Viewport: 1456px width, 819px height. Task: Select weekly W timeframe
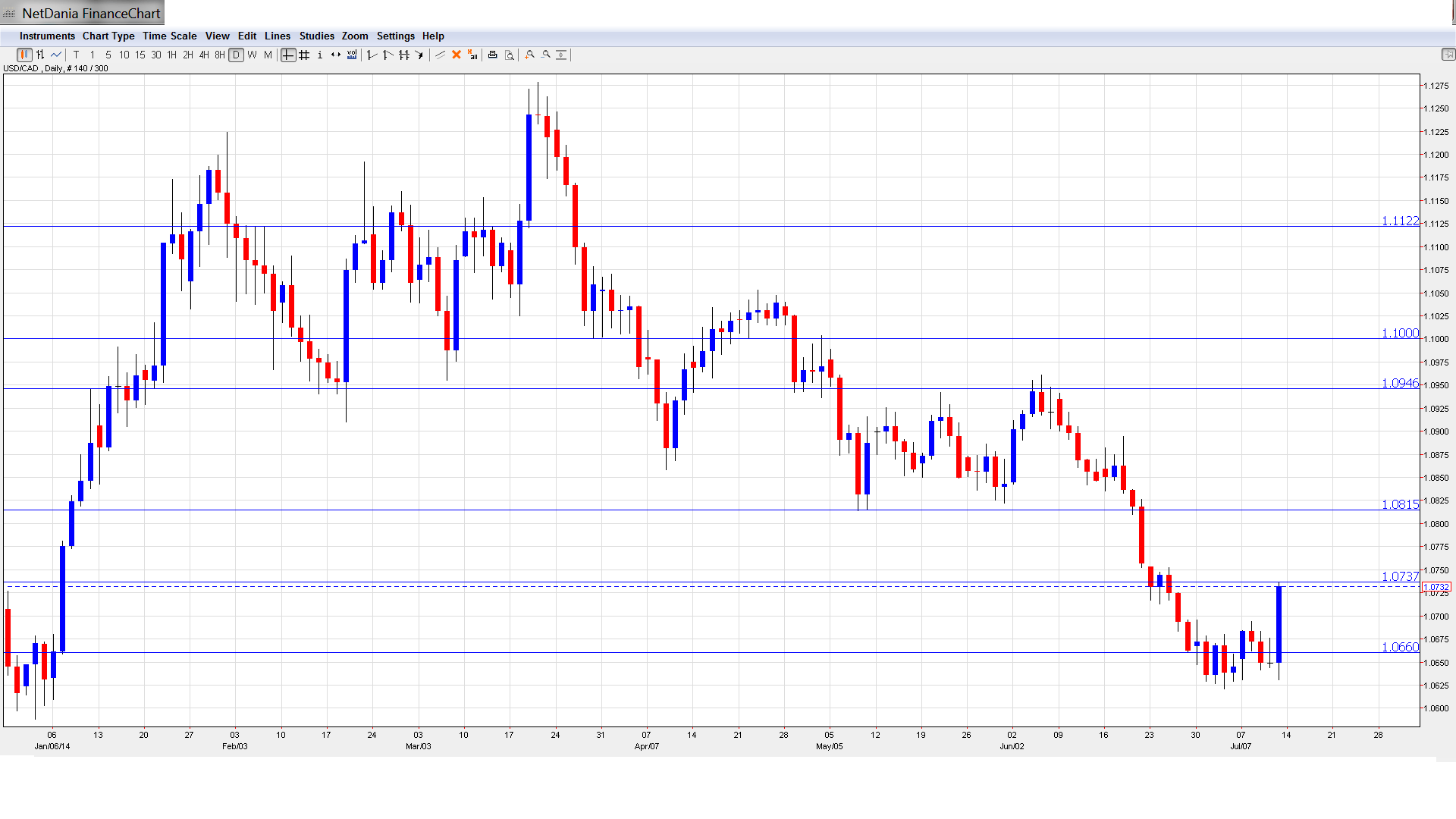click(x=252, y=55)
